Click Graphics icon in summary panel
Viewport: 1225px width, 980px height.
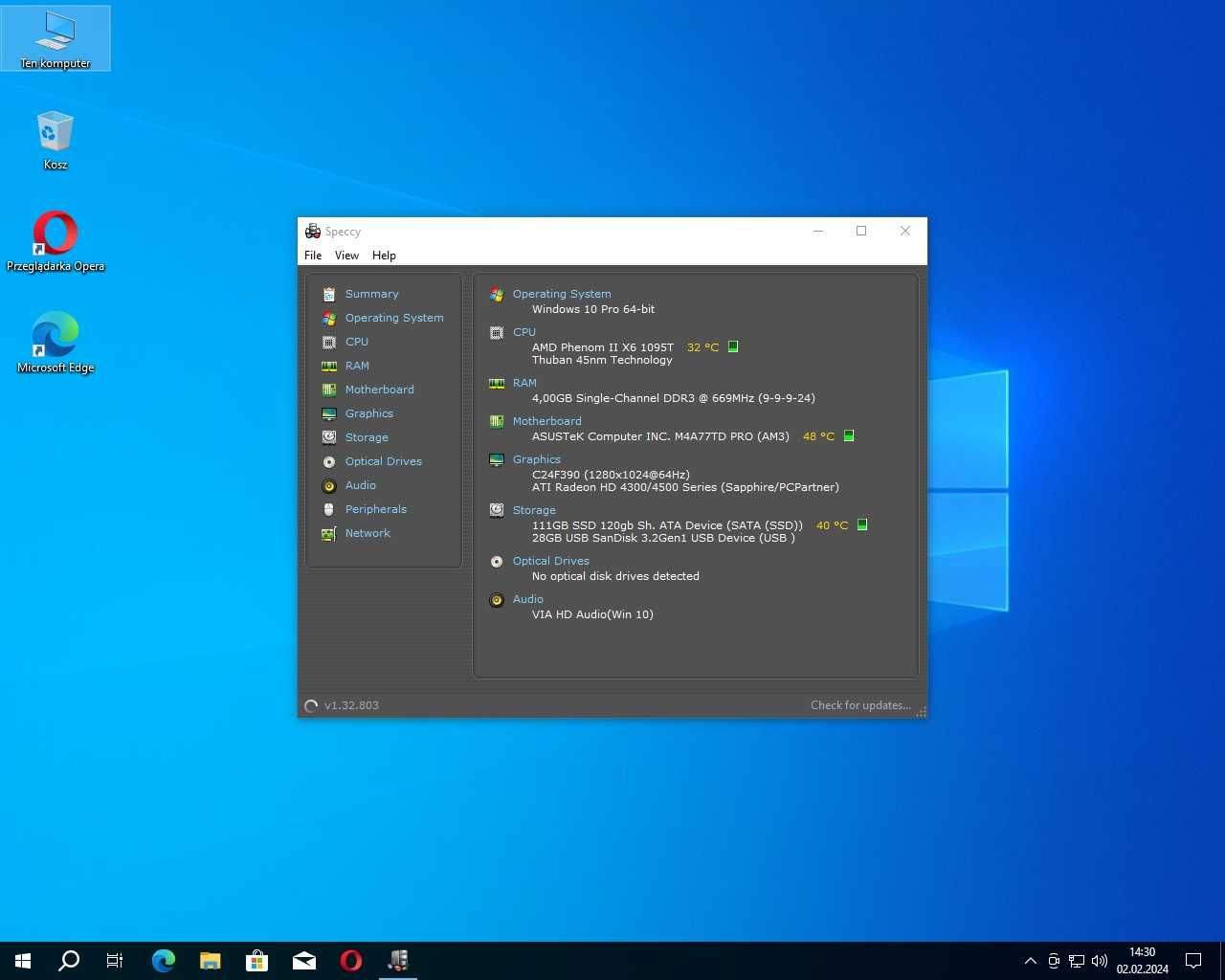[497, 460]
